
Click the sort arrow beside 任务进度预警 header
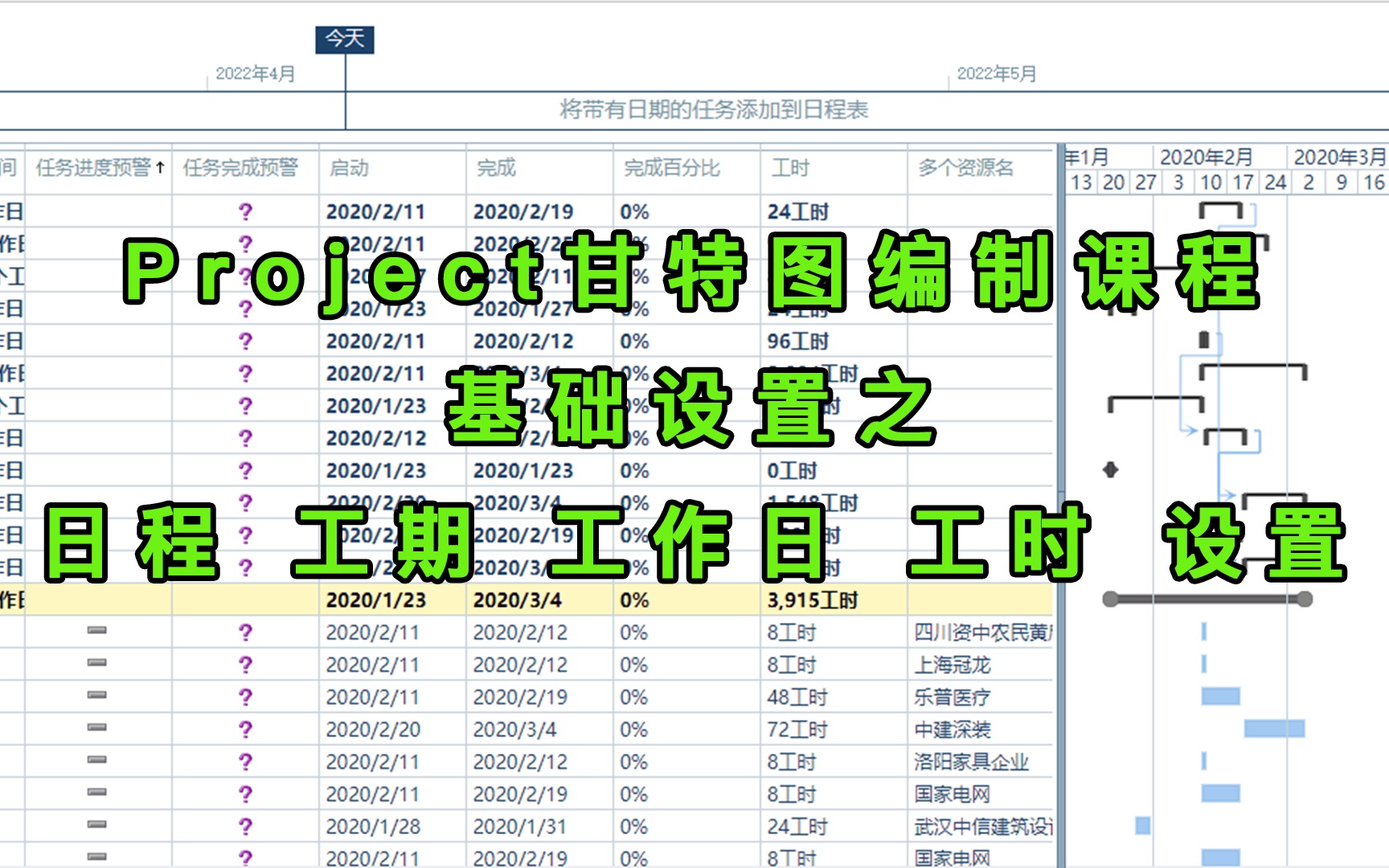point(161,167)
